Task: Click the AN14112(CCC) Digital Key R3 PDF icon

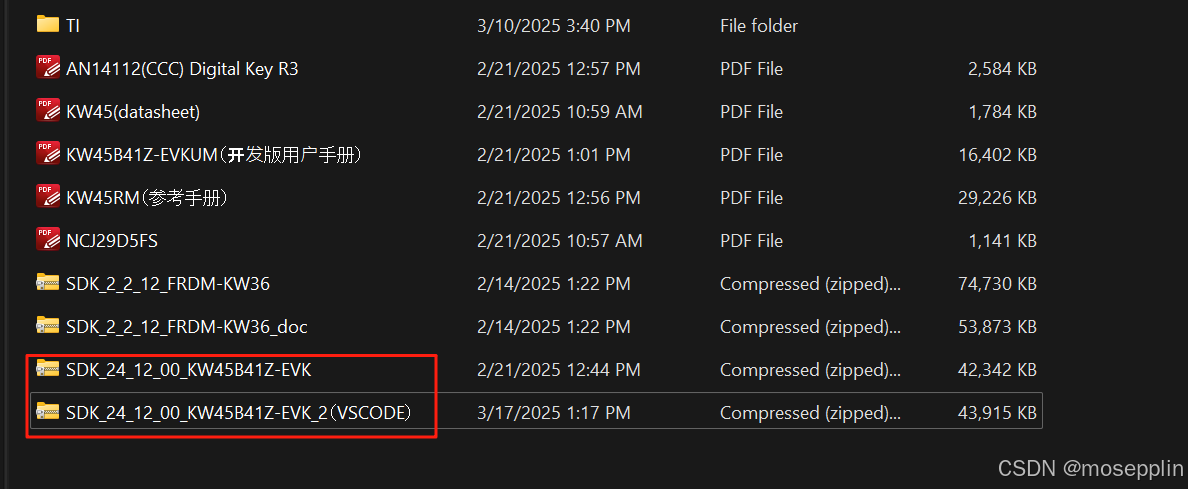Action: click(x=48, y=68)
